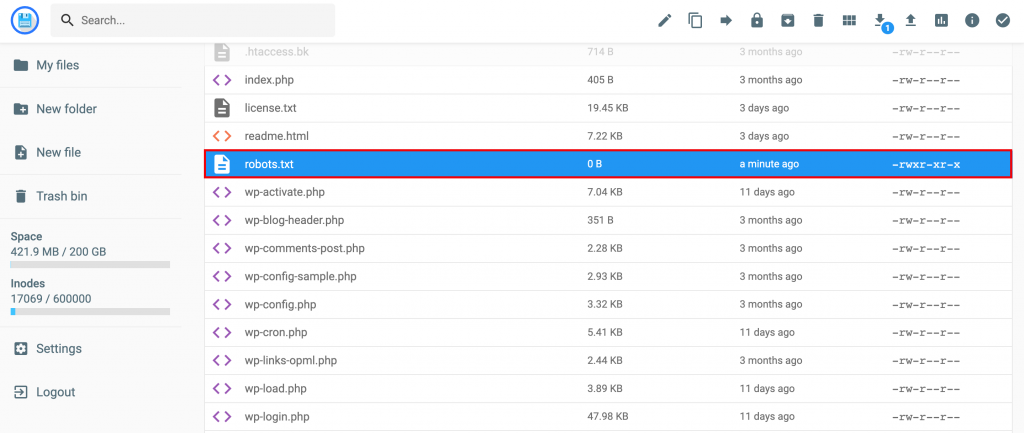The image size is (1024, 433).
Task: Click the download icon with badge
Action: point(880,20)
